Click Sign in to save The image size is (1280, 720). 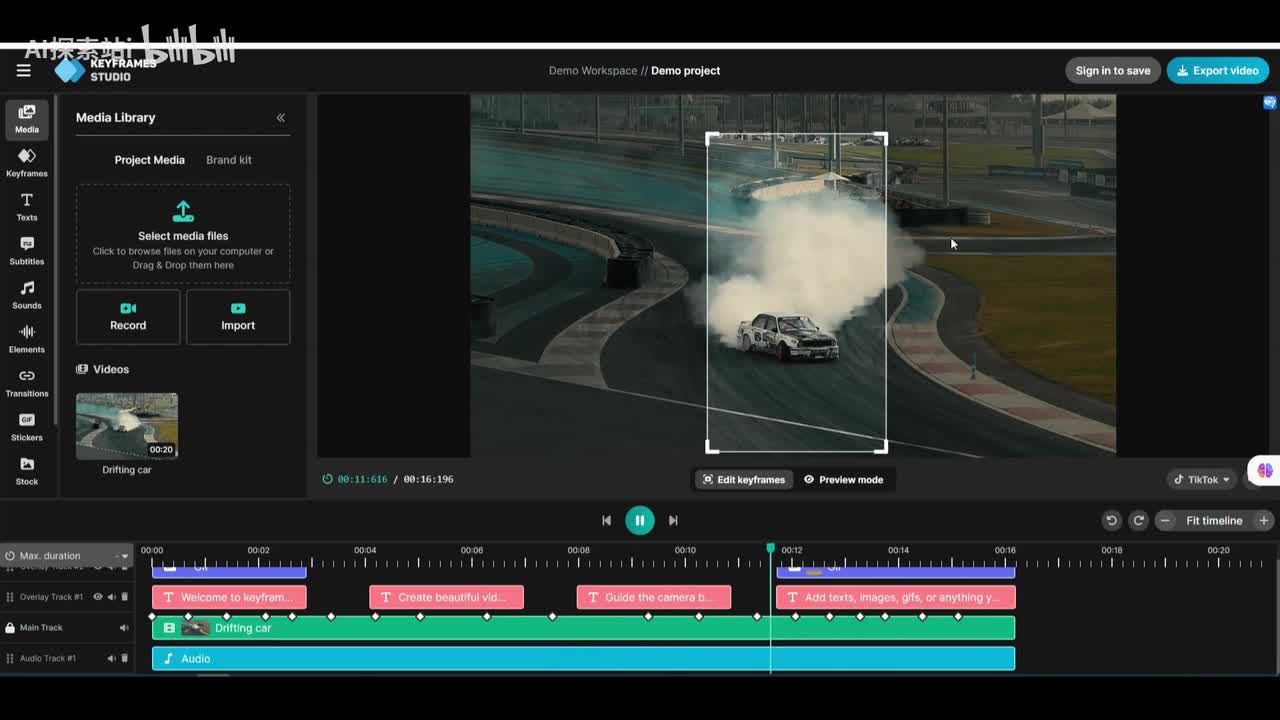point(1112,71)
